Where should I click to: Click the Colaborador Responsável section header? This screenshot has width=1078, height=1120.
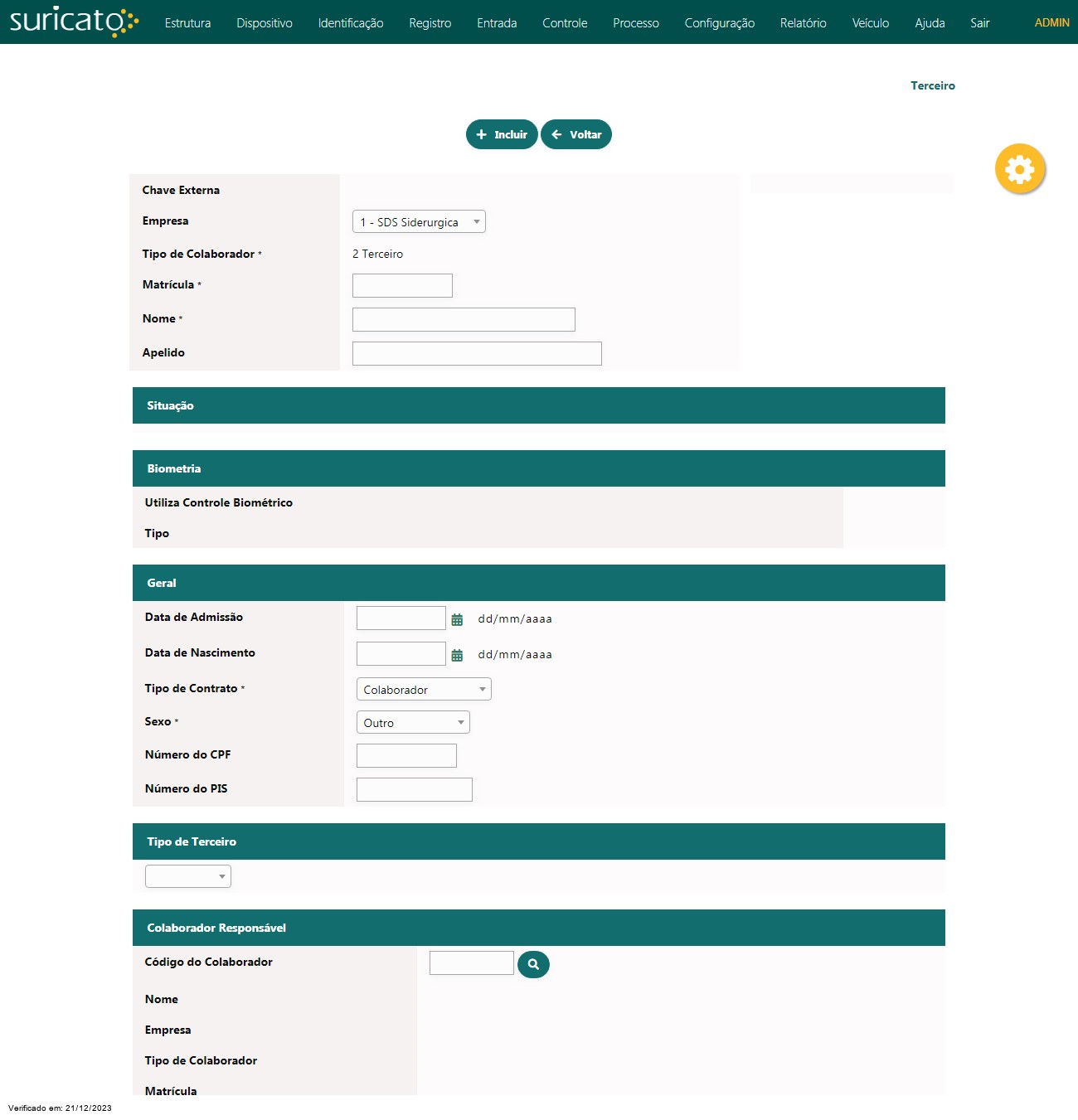539,928
